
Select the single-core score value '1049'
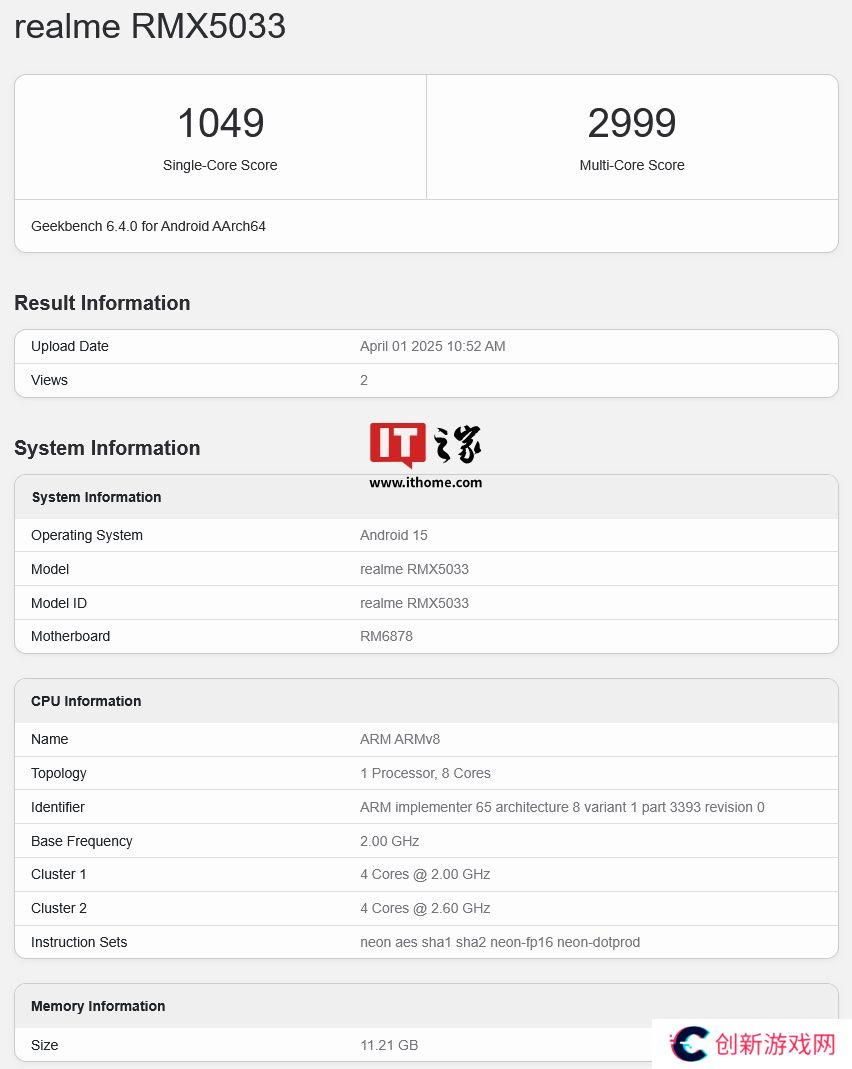tap(220, 123)
